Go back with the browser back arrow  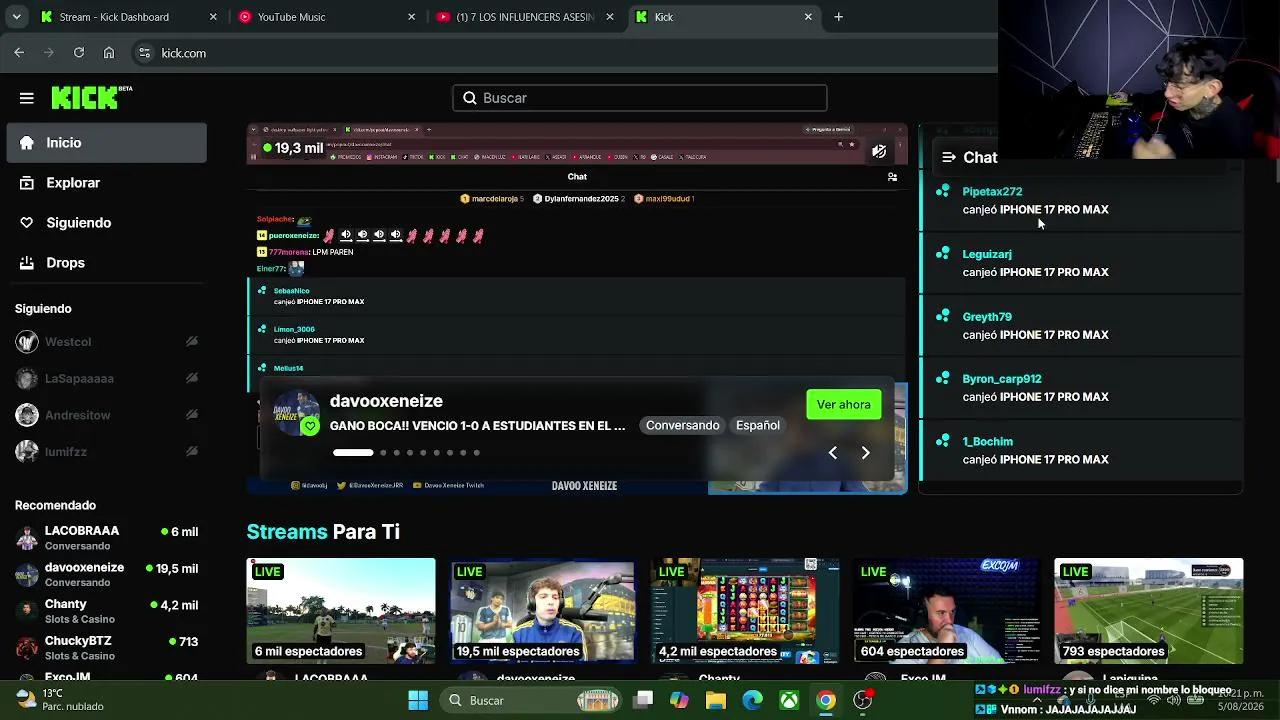[19, 53]
